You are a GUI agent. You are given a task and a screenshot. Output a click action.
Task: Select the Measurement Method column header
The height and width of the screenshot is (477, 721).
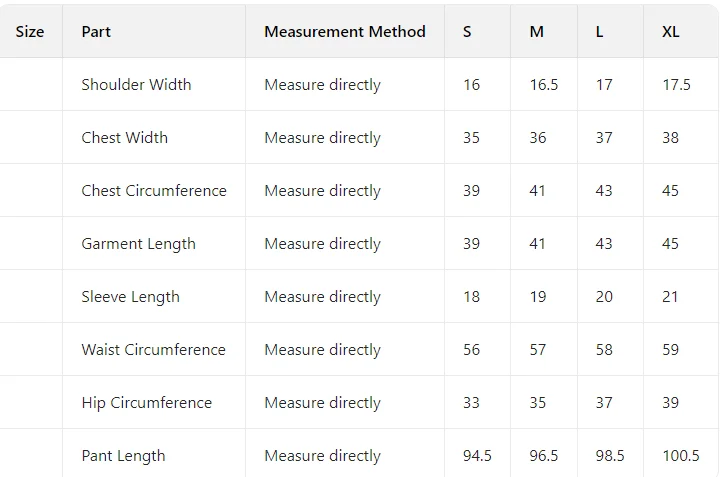(x=344, y=32)
